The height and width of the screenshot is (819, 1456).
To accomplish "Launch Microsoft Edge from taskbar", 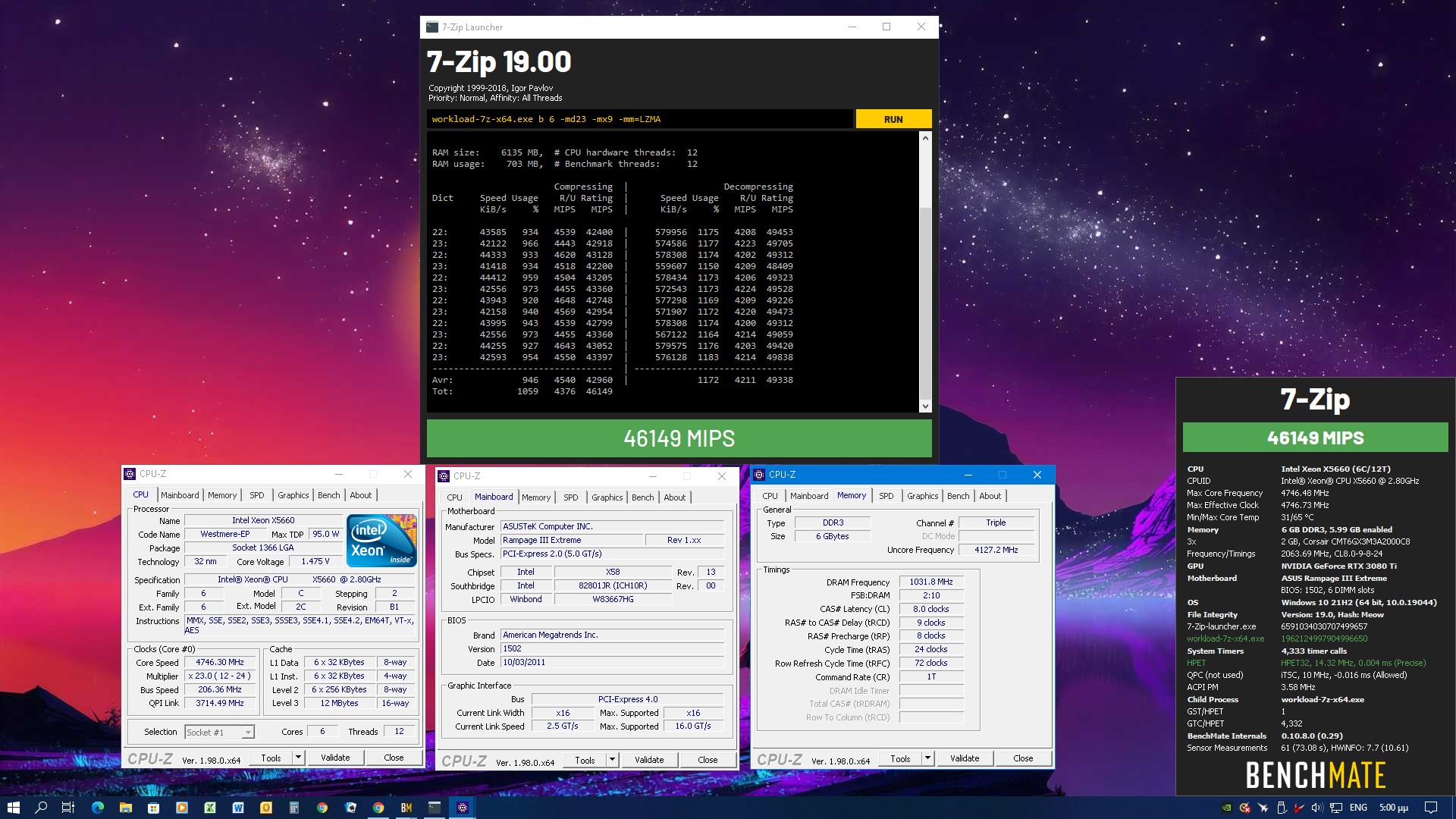I will (x=98, y=808).
